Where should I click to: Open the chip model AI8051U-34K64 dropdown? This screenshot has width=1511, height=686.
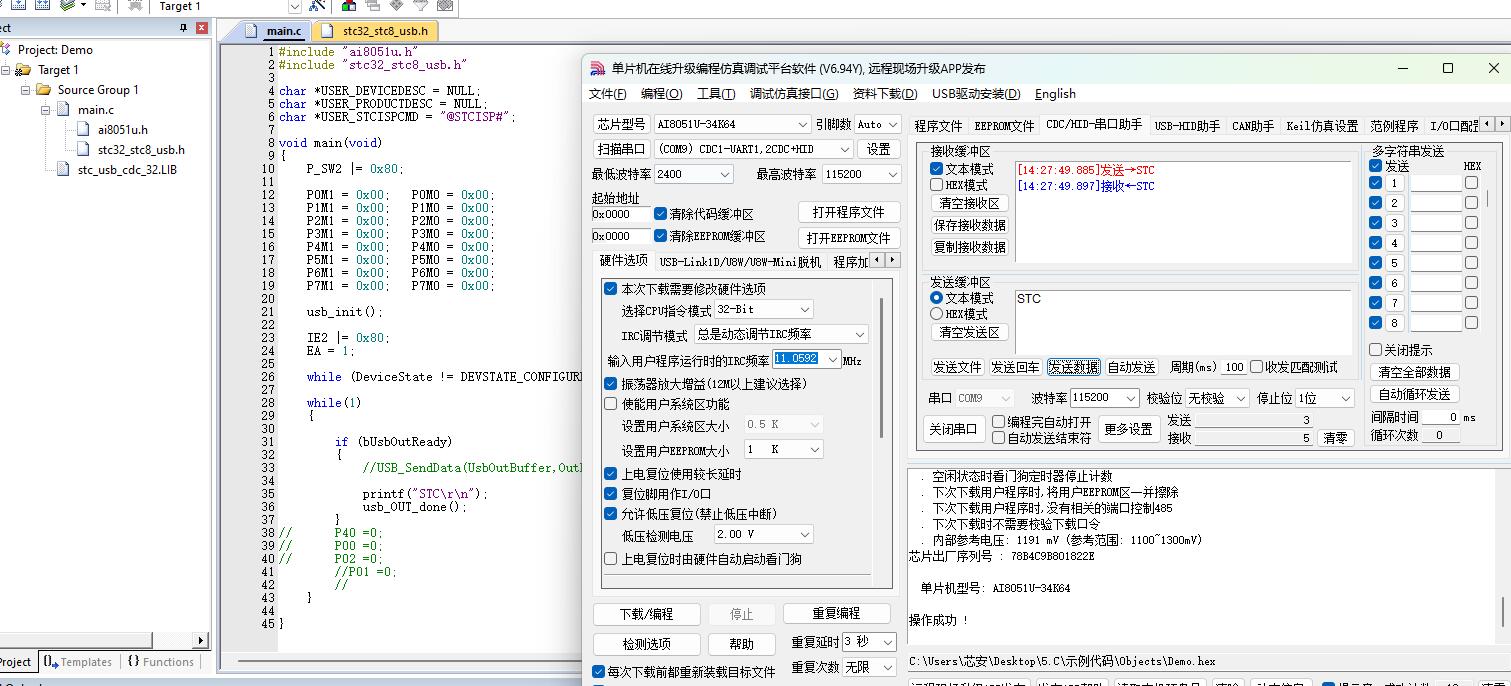point(802,124)
